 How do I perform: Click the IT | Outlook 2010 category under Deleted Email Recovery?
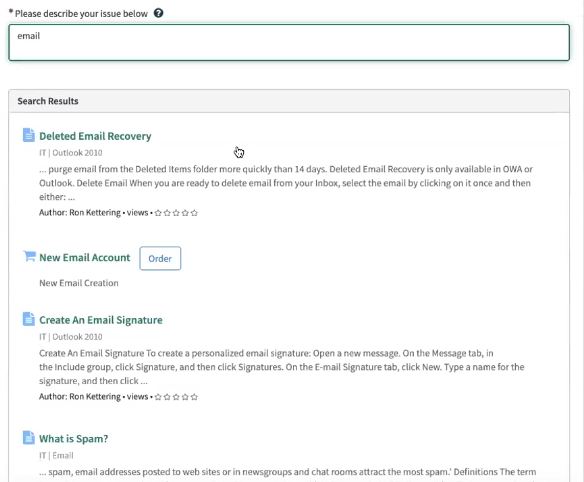(71, 153)
